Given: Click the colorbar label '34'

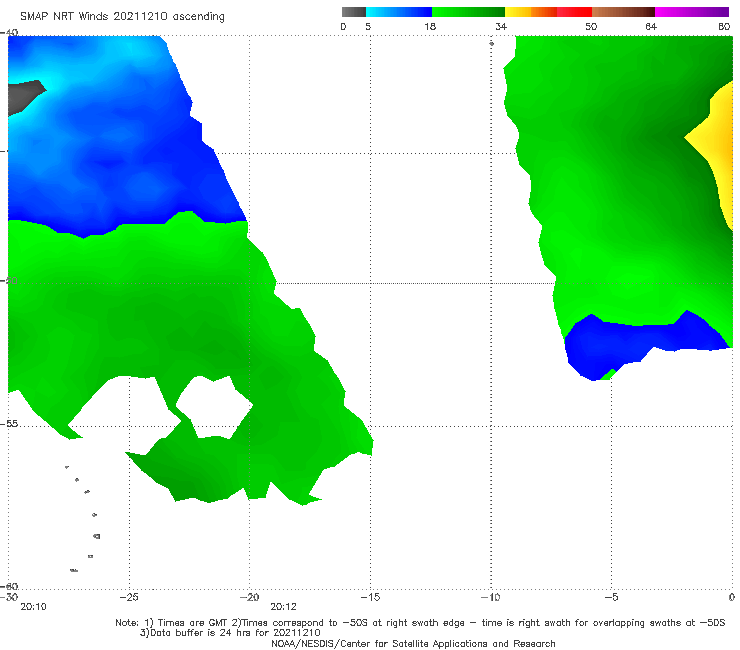Looking at the screenshot, I should tap(501, 26).
